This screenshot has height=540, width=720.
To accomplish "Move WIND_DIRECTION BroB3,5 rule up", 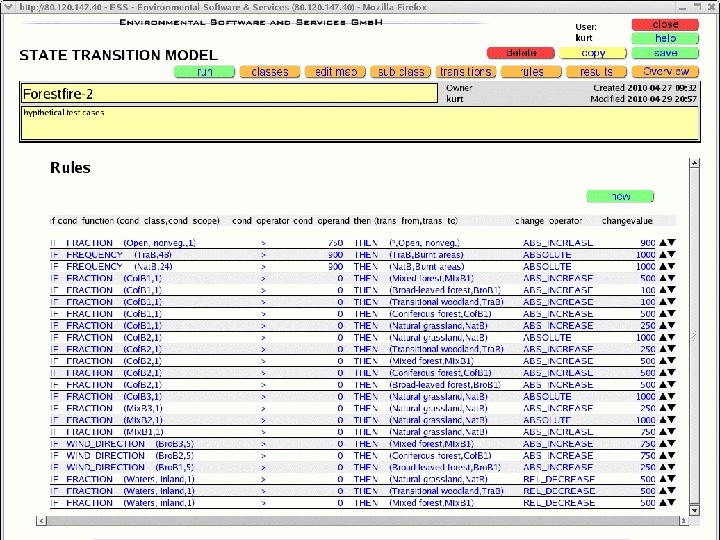I will pos(663,444).
